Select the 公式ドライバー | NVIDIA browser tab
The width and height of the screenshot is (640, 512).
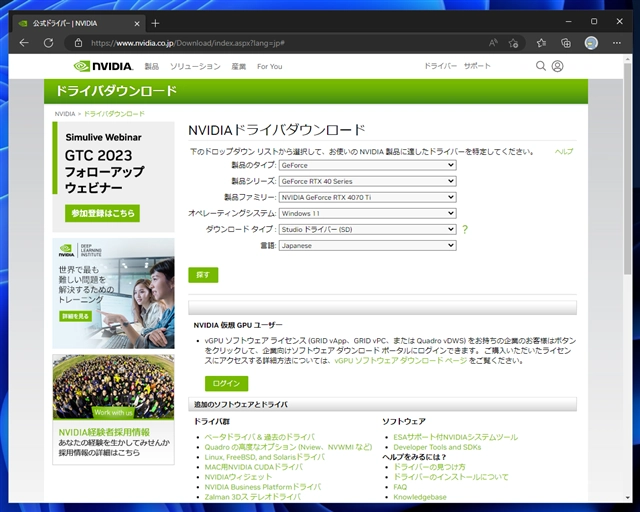78,24
